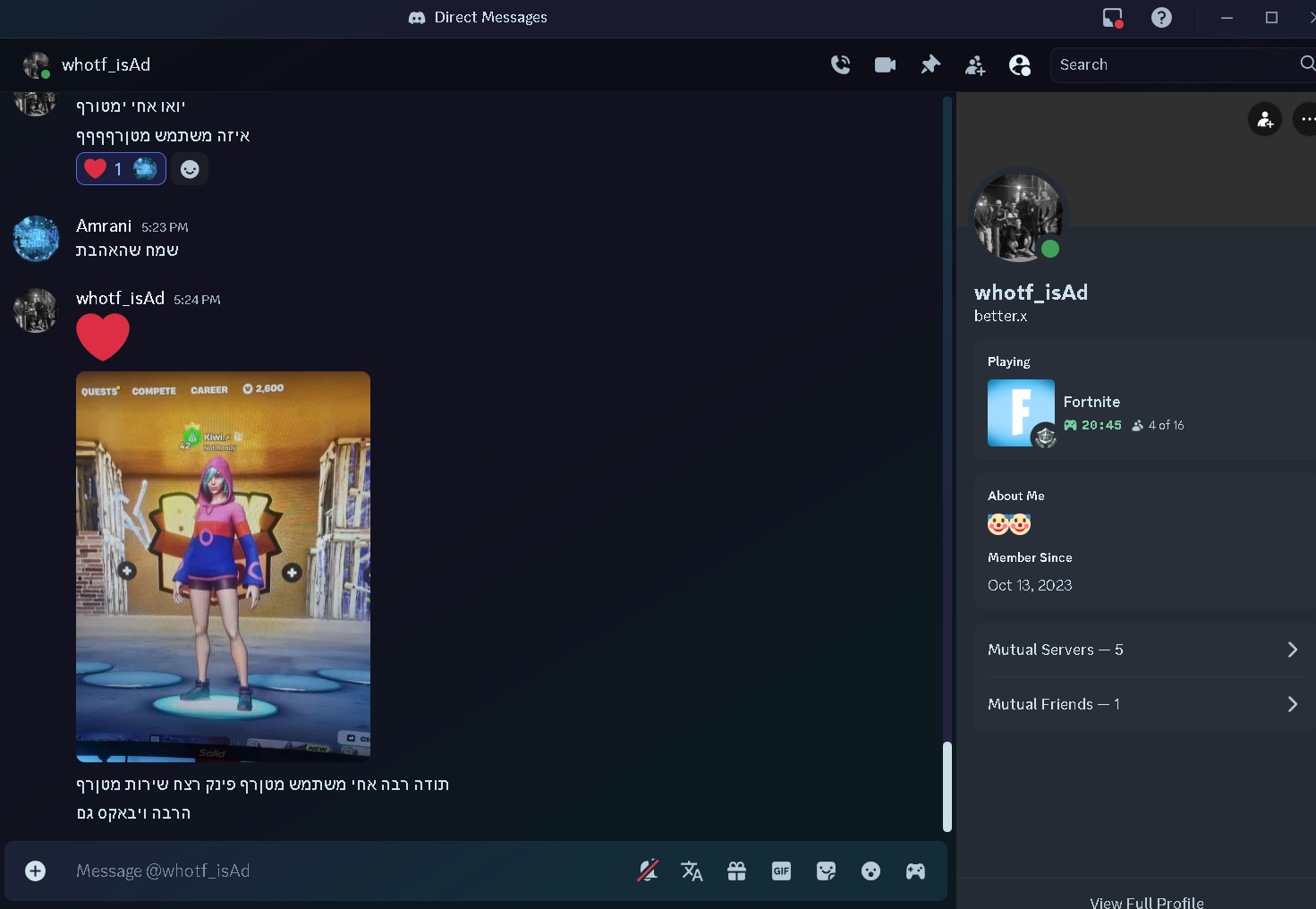
Task: Click the muted microphone slash icon
Action: (x=648, y=871)
